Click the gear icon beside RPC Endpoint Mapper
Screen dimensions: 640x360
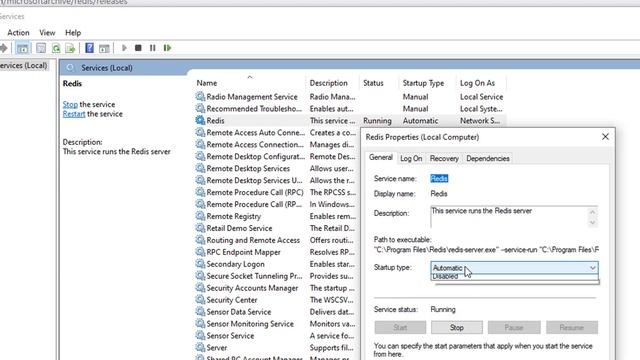tap(200, 252)
